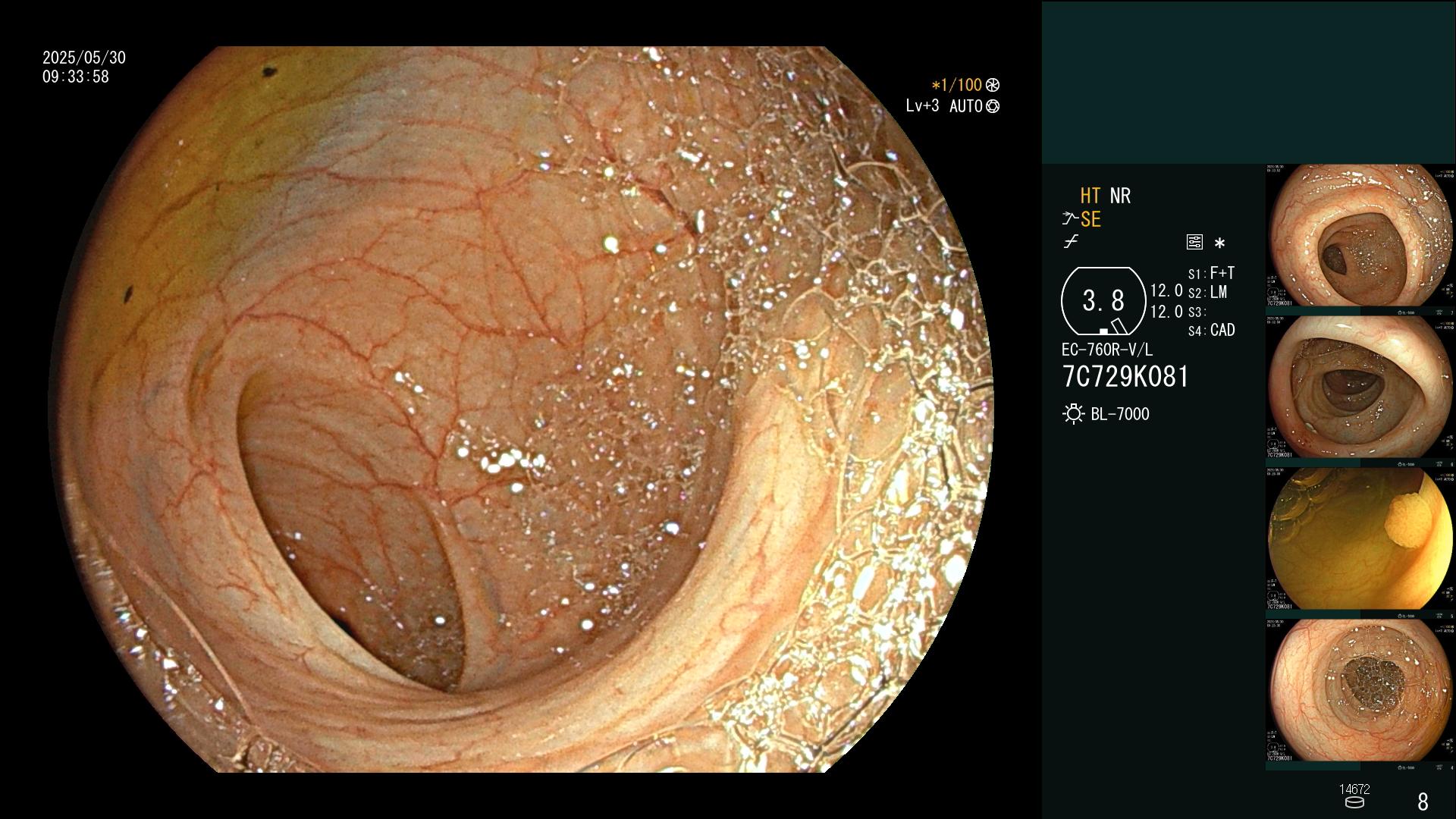
Task: Click the 12.0 value beside S3
Action: tap(1166, 312)
